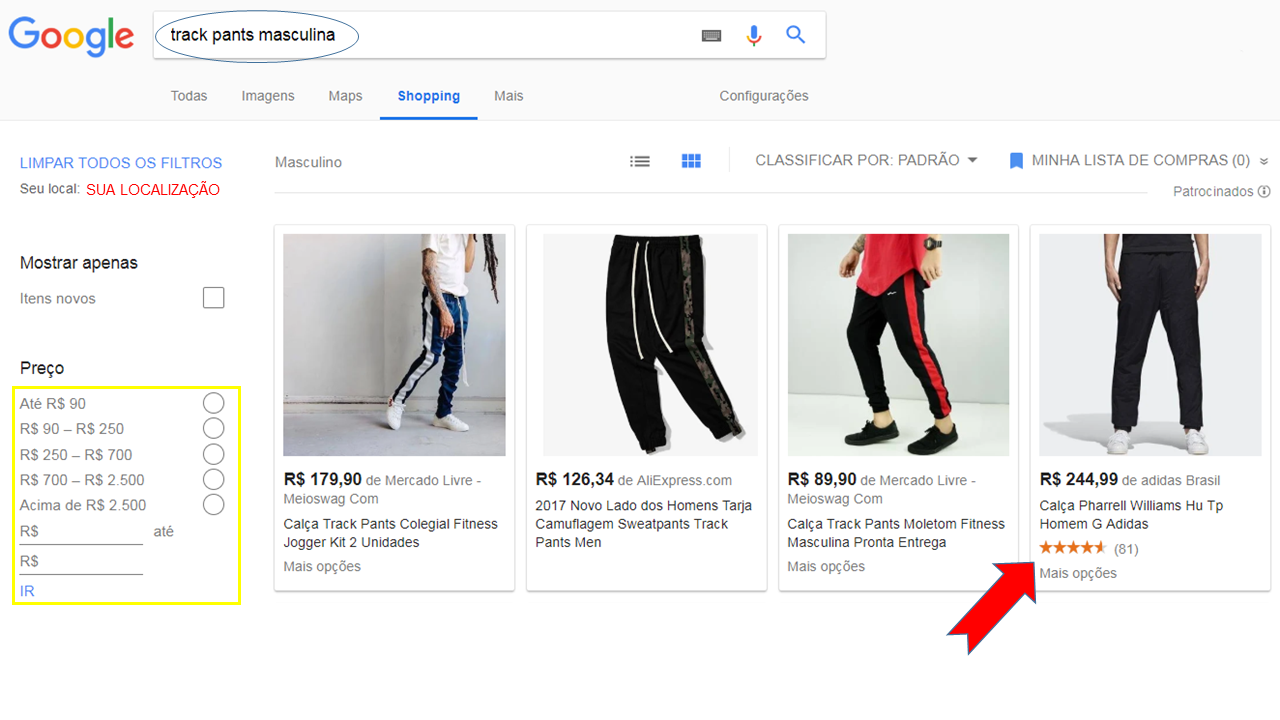Open 2017 Novo Lado dos Homens title
1280x720 pixels.
643,524
